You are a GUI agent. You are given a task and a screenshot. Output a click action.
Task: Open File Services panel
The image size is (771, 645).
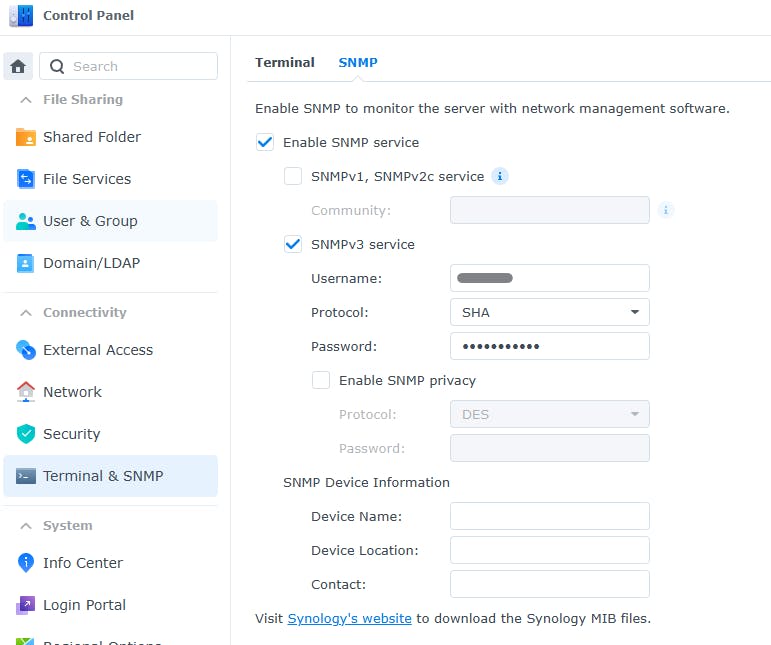click(86, 179)
